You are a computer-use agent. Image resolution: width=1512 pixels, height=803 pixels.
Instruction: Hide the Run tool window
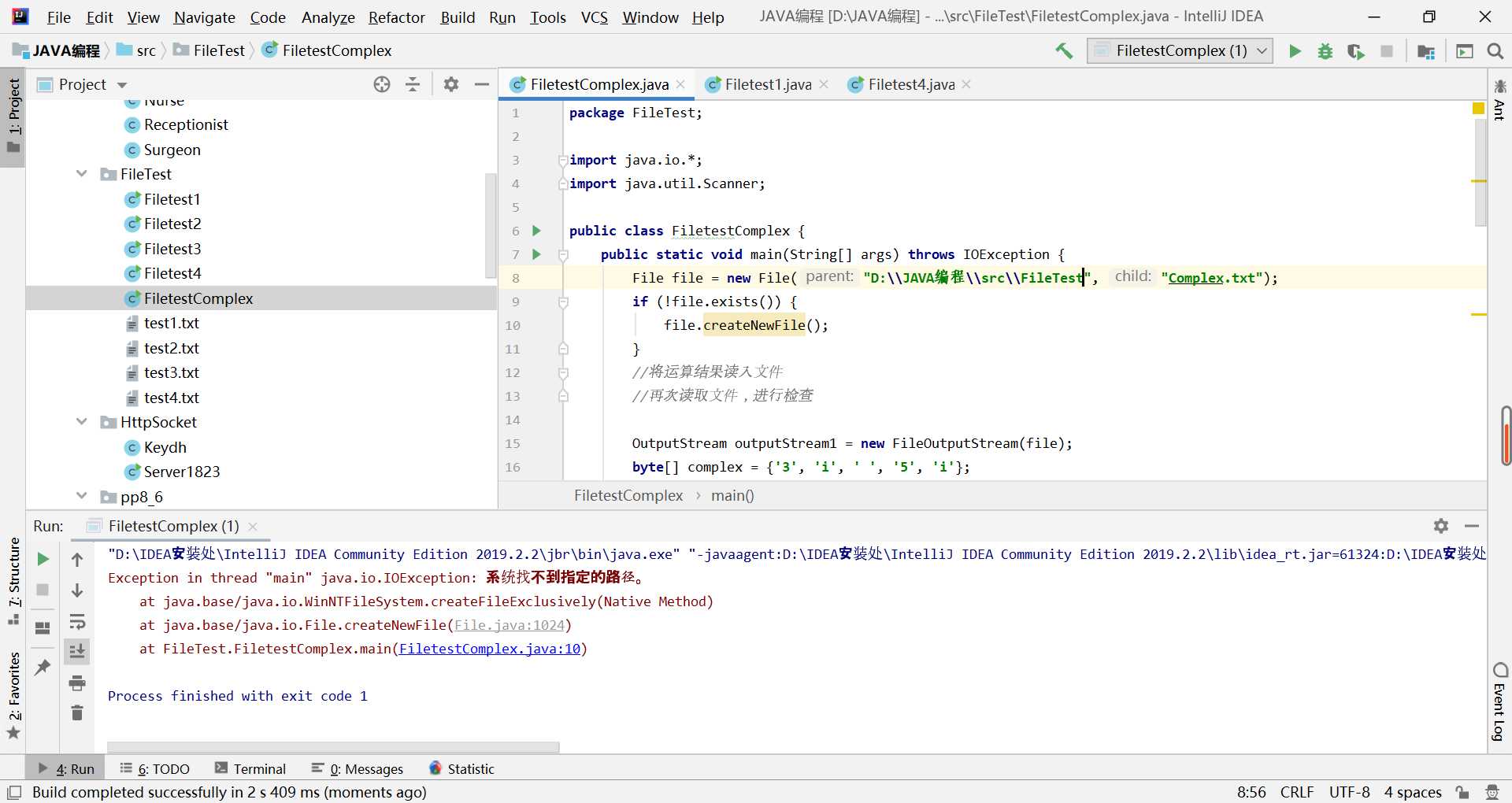(1472, 526)
